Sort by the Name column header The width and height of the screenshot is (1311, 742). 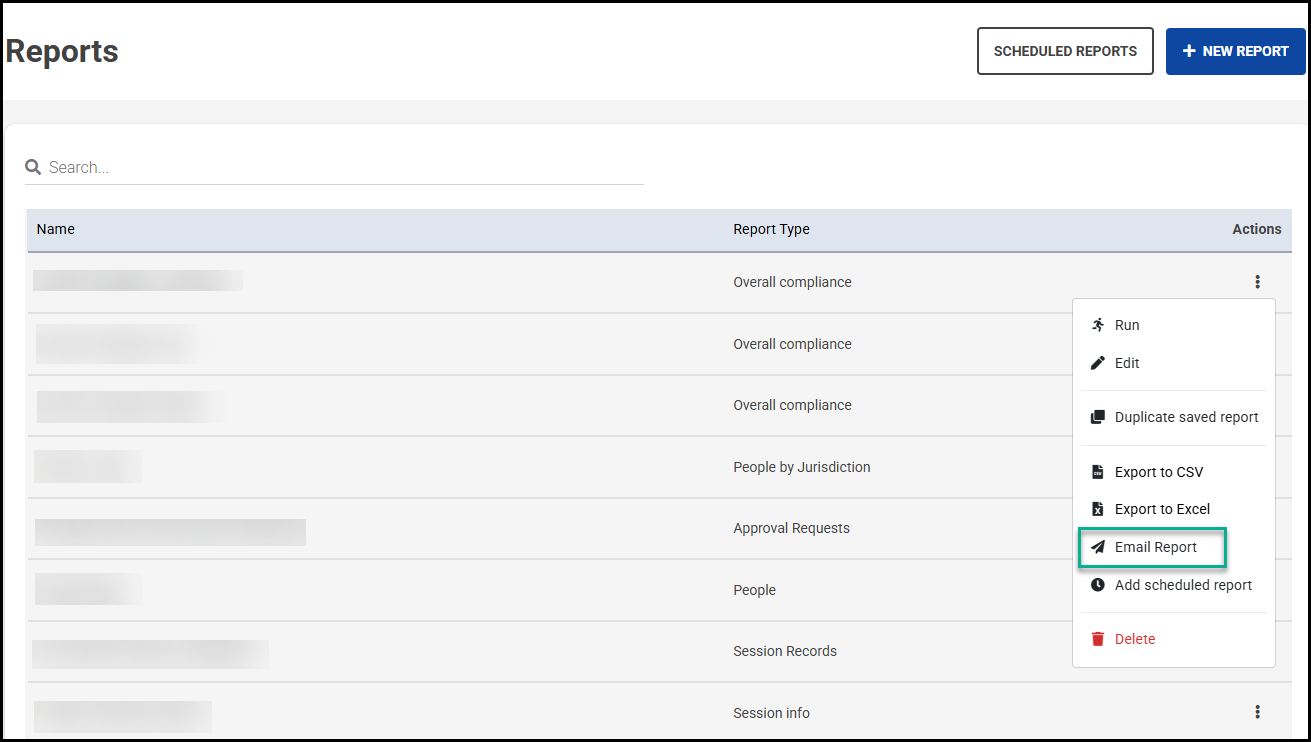[56, 229]
